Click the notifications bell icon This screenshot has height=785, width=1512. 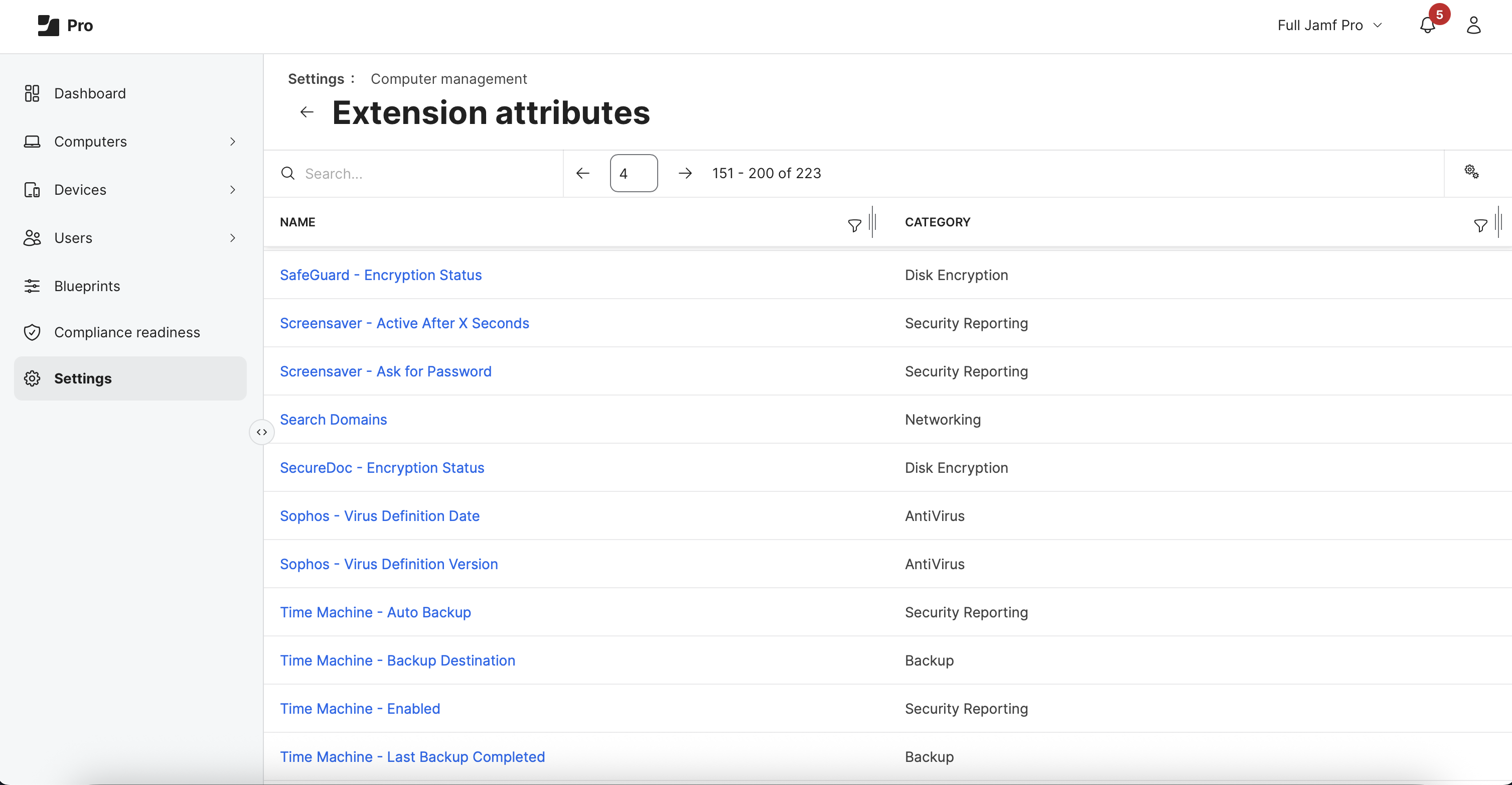(1428, 25)
